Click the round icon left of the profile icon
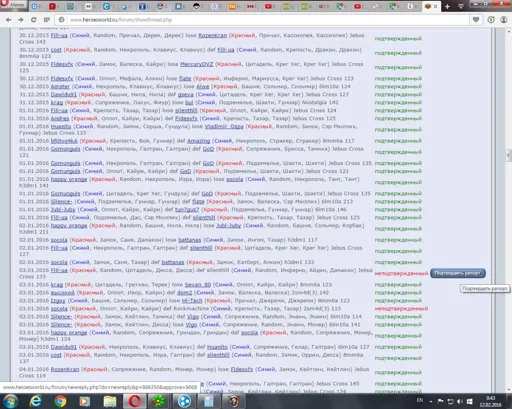This screenshot has width=512, height=409. pyautogui.click(x=491, y=20)
